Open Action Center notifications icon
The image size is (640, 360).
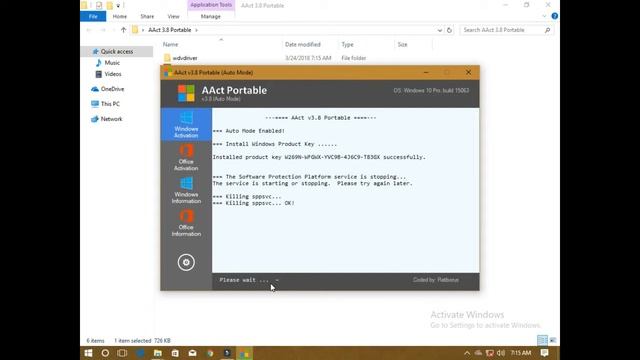point(544,353)
